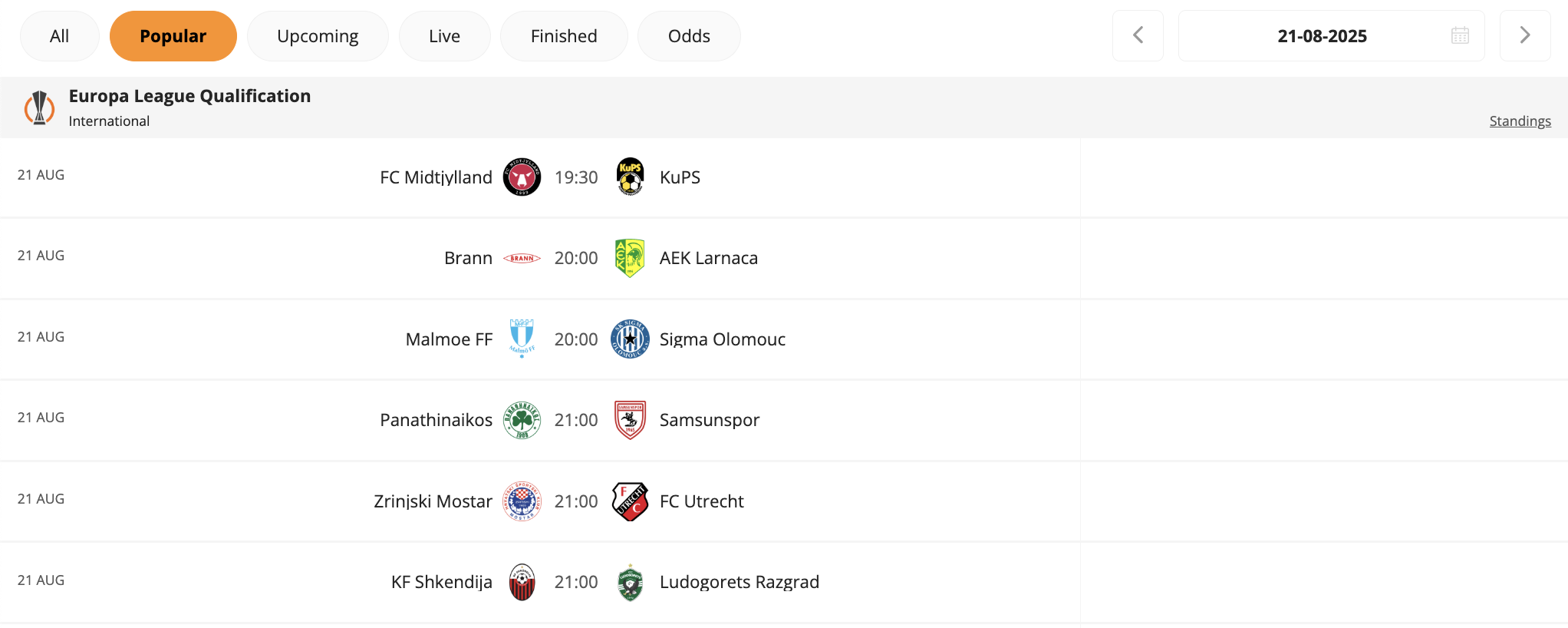Open the calendar date picker icon
The width and height of the screenshot is (1568, 628).
coord(1460,35)
